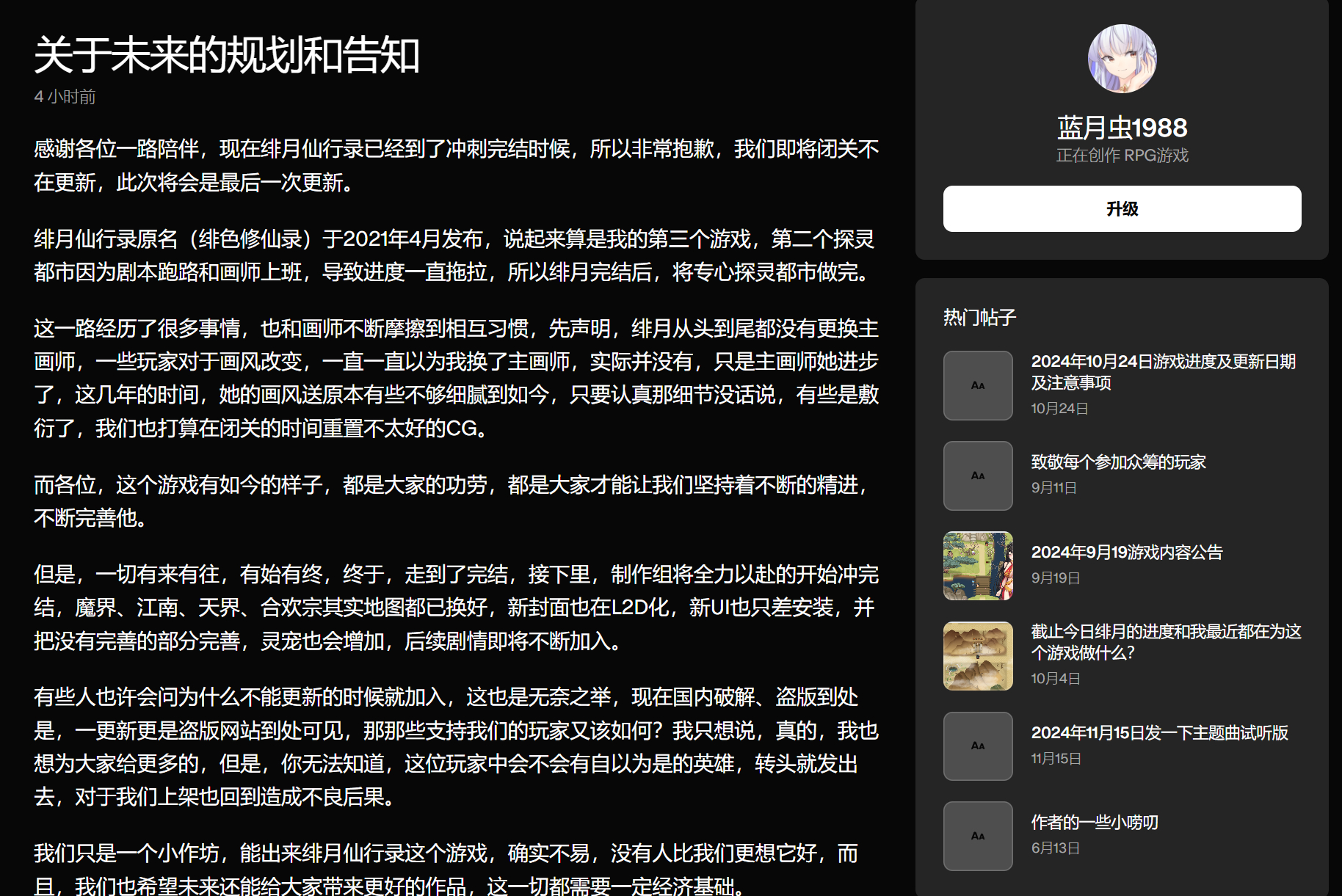Screen dimensions: 1342x896
Task: Click the 热门帖子 heading
Action: coord(979,318)
